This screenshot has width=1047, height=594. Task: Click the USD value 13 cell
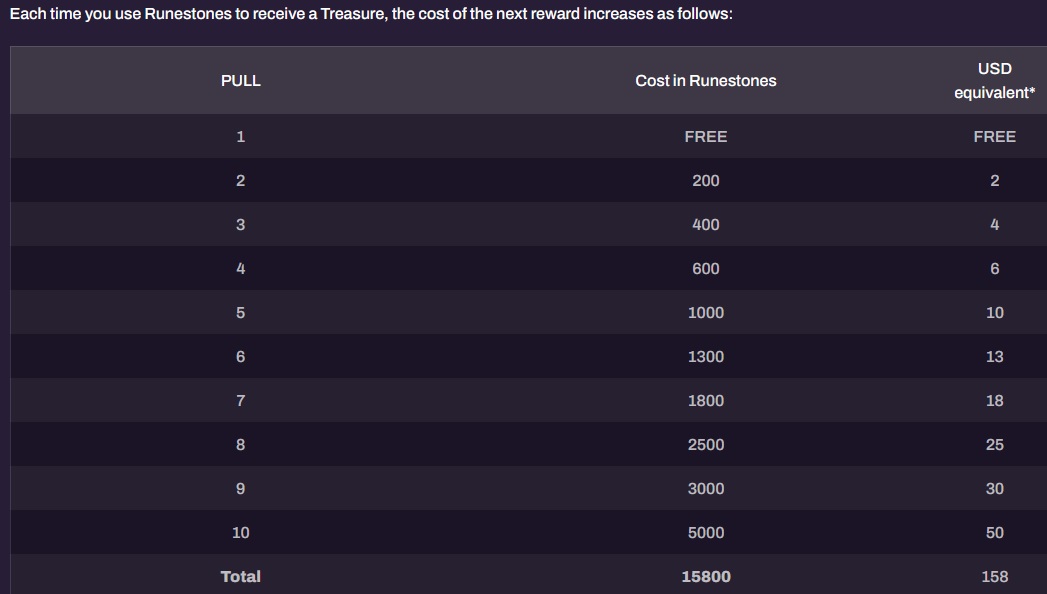click(x=994, y=357)
